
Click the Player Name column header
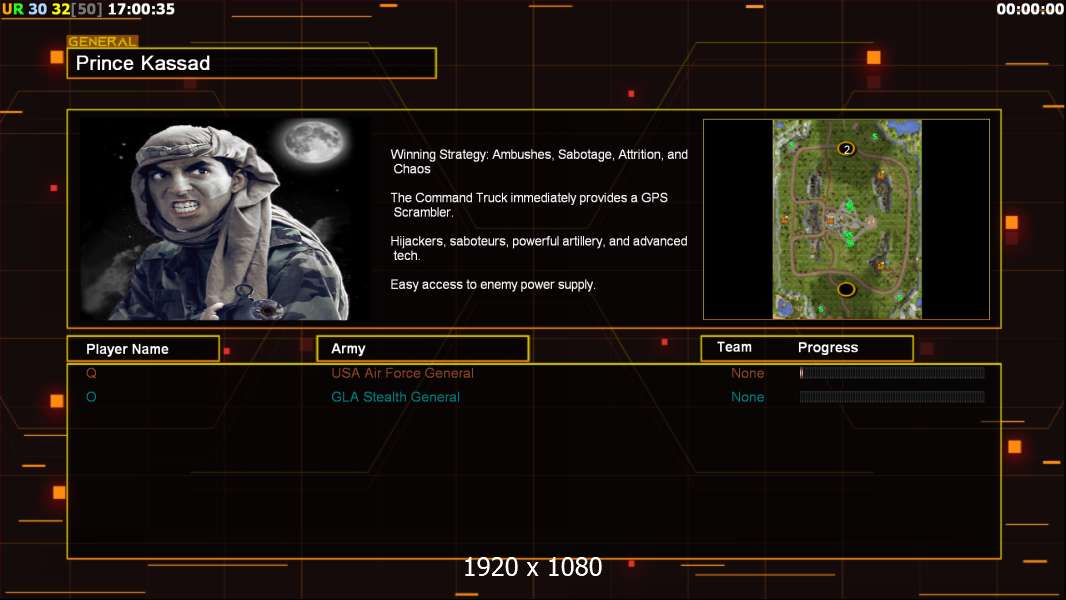[143, 349]
